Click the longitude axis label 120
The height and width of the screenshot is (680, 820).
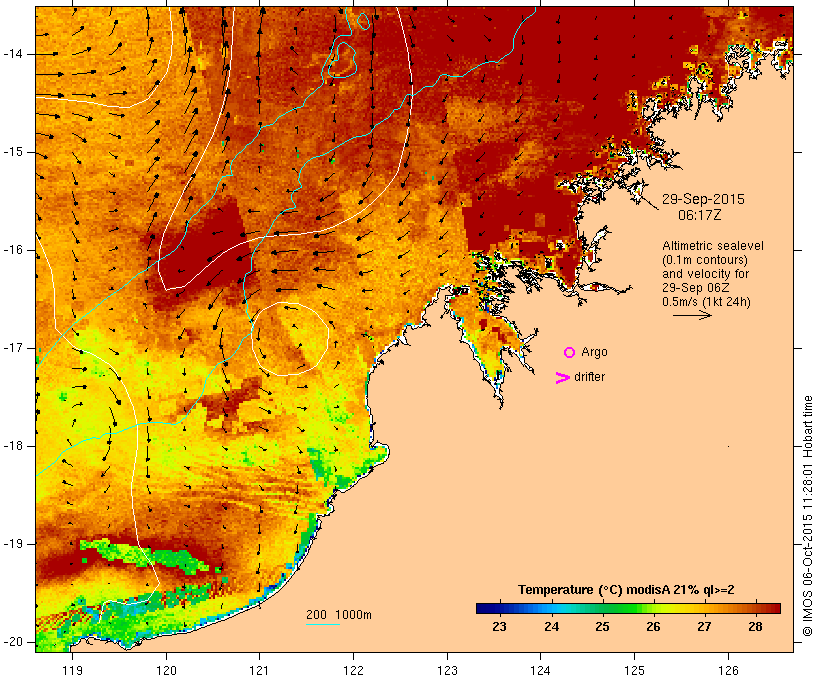[166, 670]
